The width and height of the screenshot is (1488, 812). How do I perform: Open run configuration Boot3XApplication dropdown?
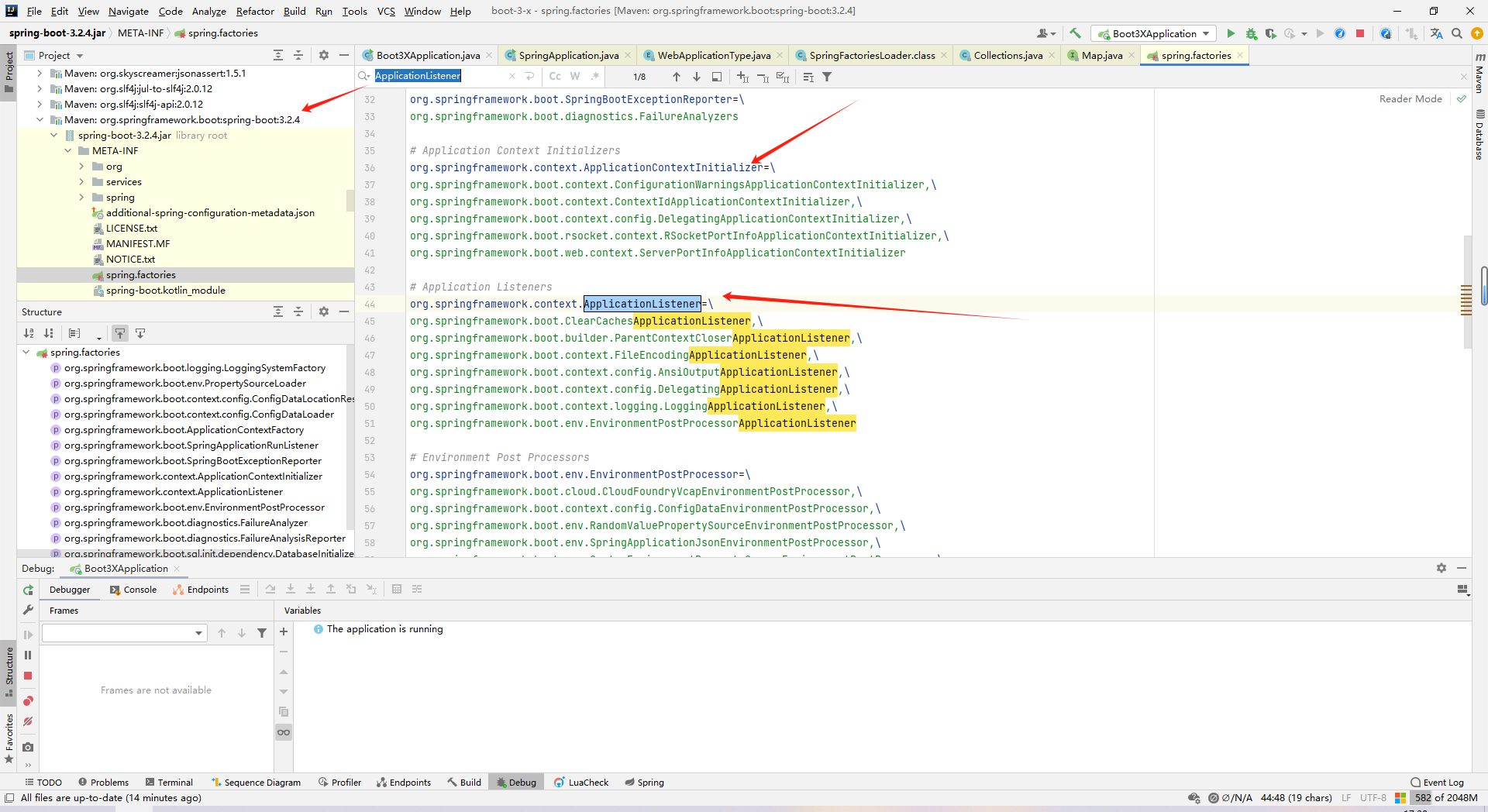click(1154, 33)
